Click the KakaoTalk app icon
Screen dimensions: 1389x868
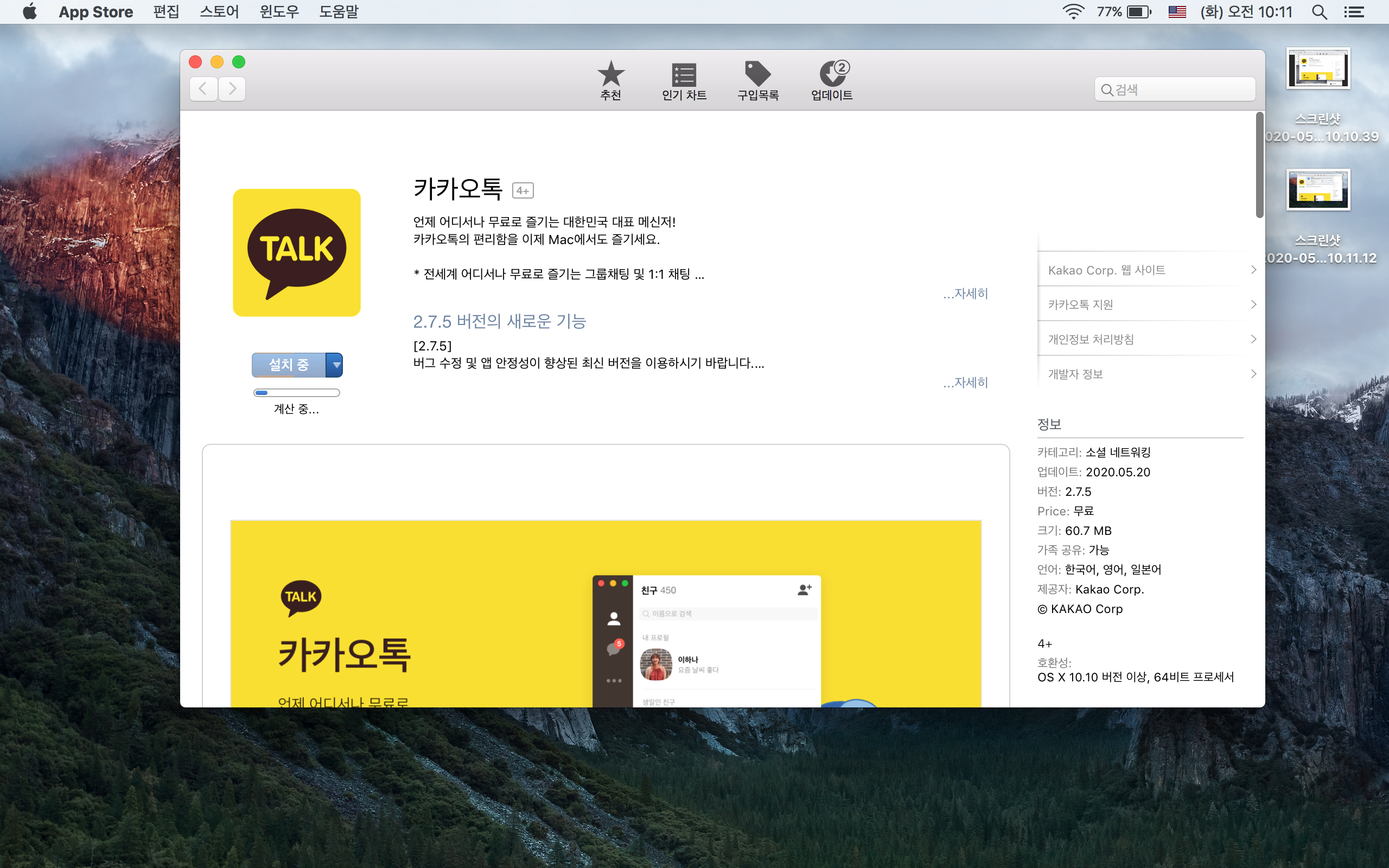click(x=297, y=253)
